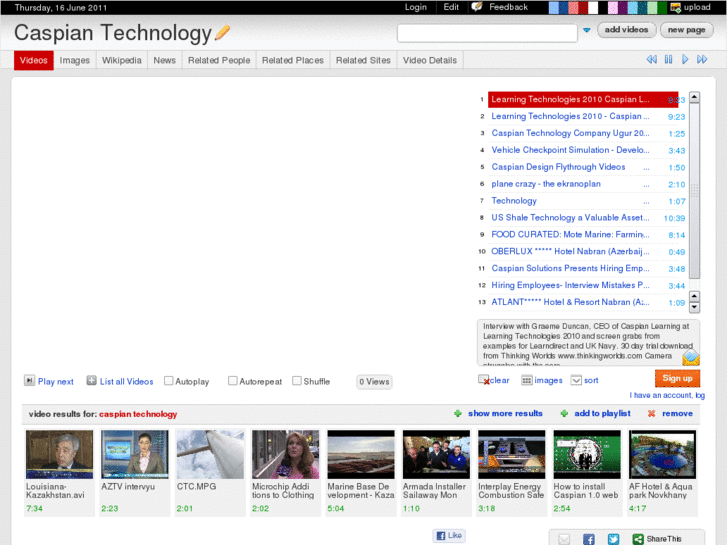The height and width of the screenshot is (545, 727).
Task: Open the AF Hotel & Aqua park thumbnail
Action: [x=662, y=454]
